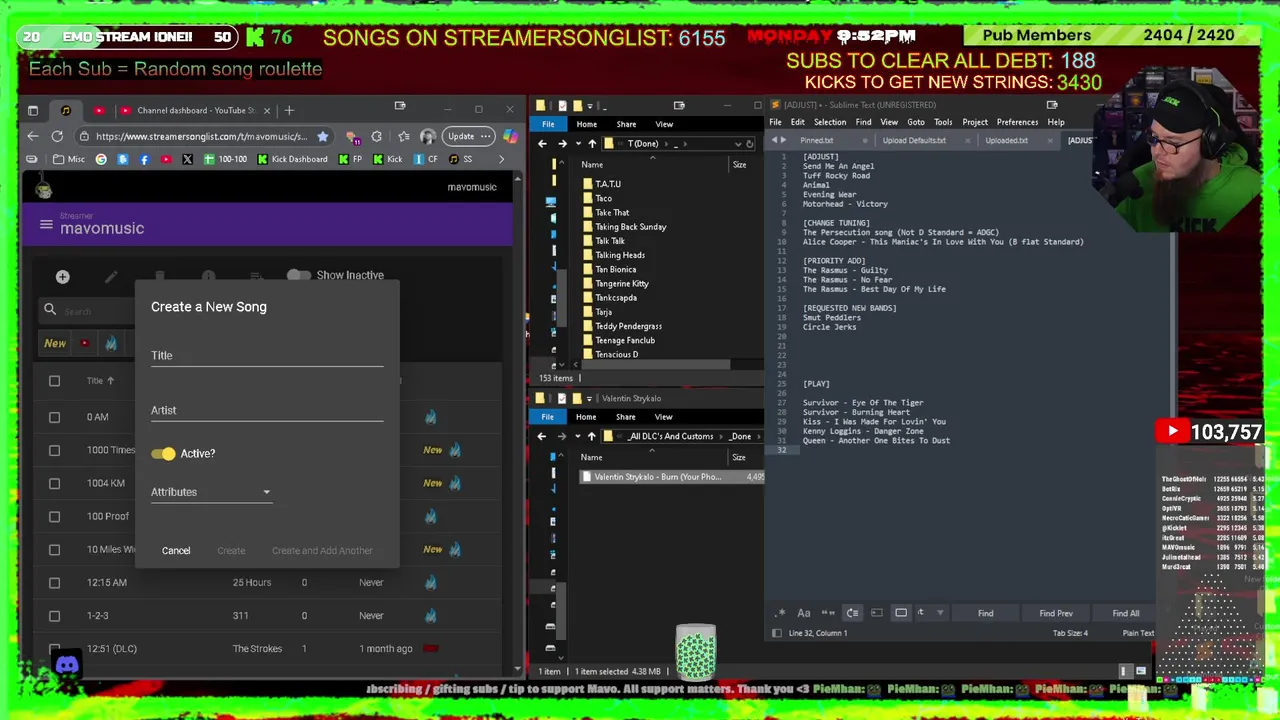Check the 100 Proof song checkbox
The image size is (1280, 720).
[55, 516]
